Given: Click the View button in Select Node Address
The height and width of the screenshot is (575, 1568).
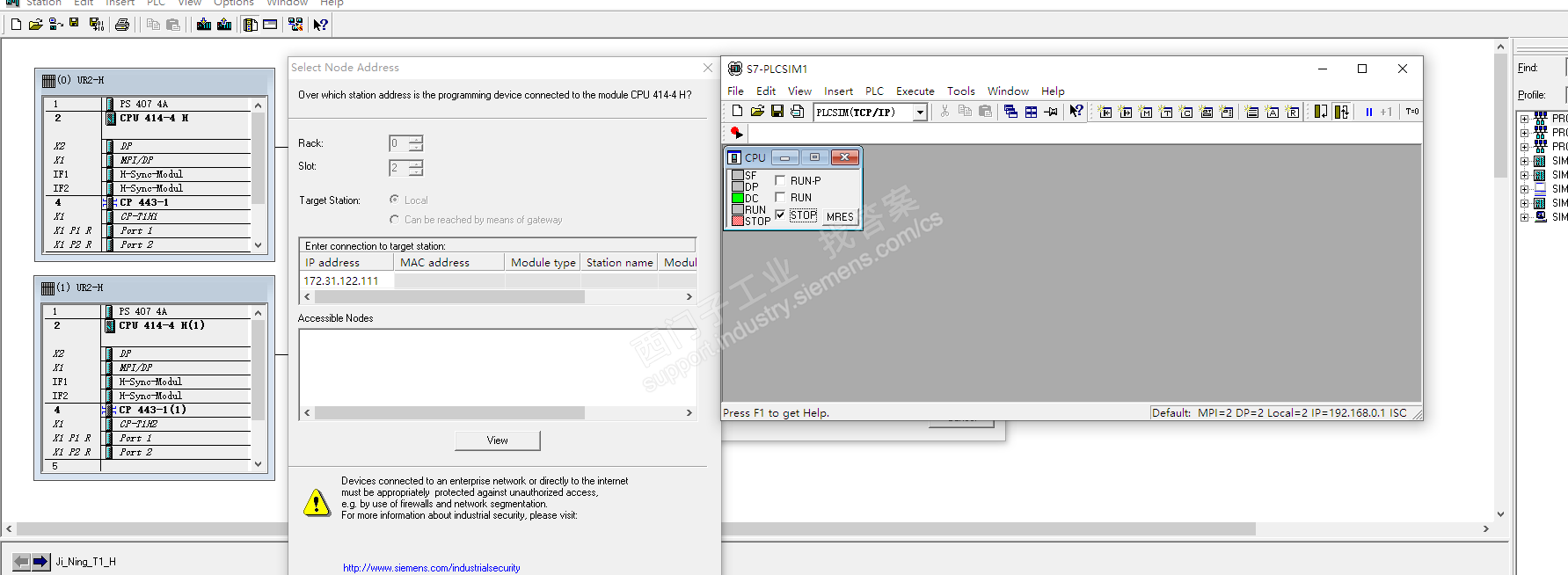Looking at the screenshot, I should coord(498,440).
